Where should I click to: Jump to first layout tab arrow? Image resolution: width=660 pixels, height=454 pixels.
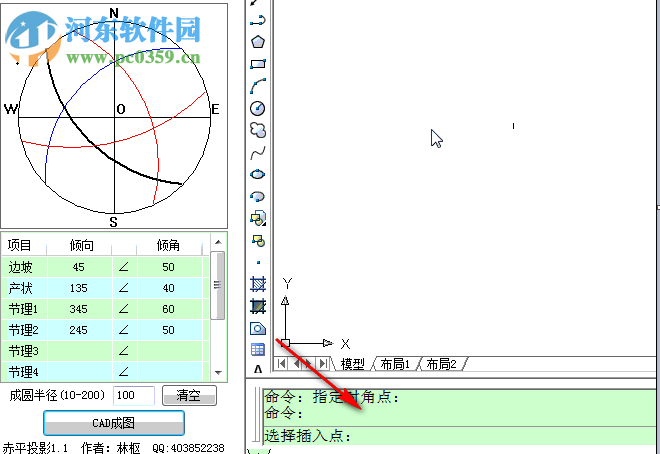[x=282, y=364]
